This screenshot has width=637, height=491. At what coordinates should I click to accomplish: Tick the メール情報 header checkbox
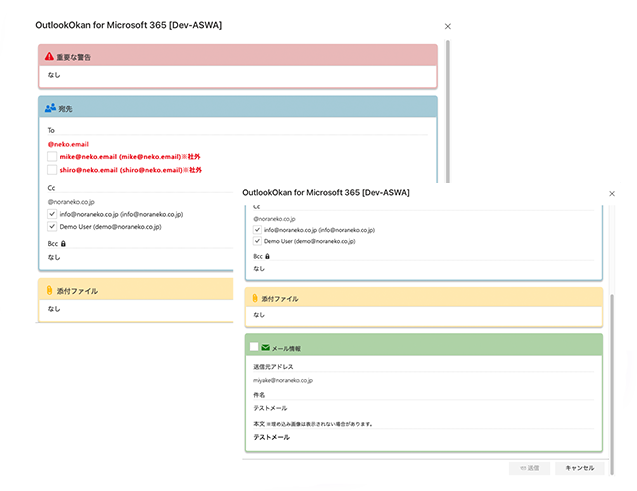click(x=254, y=346)
